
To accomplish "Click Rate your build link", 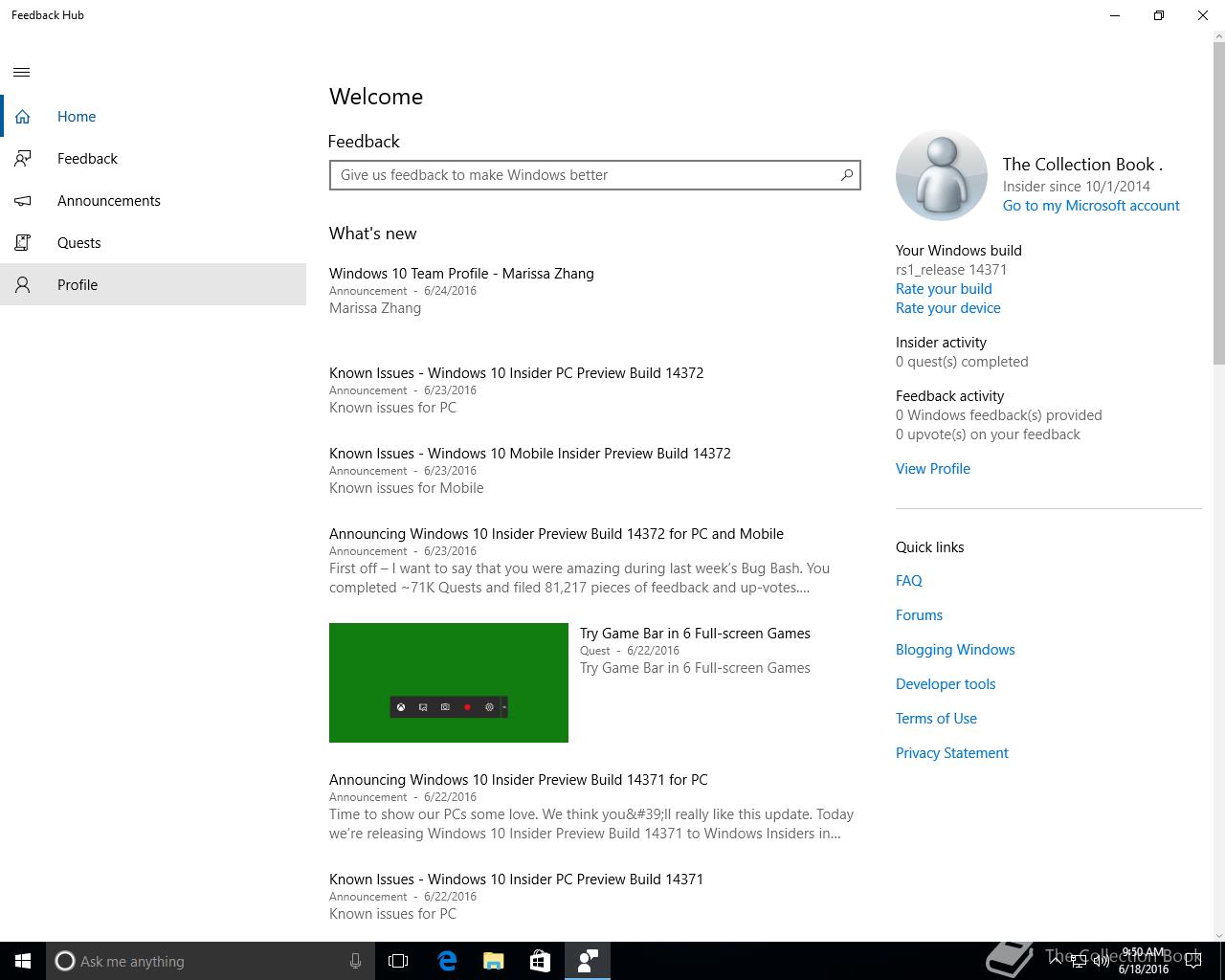I will point(944,289).
